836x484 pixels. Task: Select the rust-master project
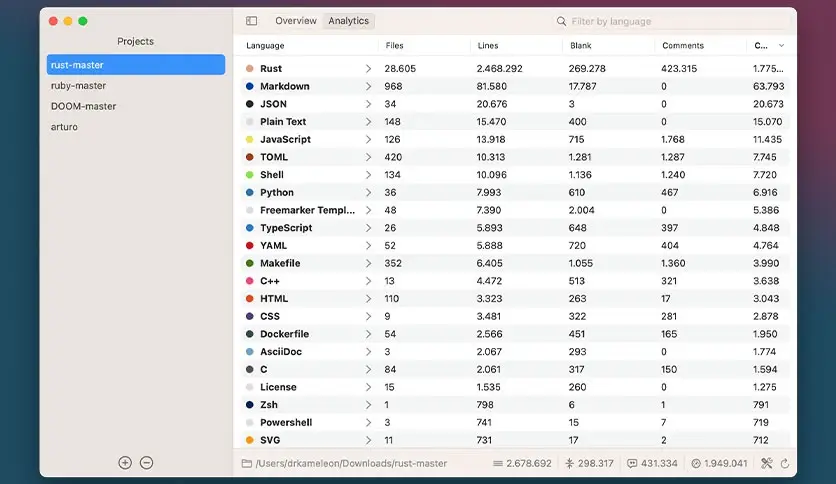click(x=136, y=64)
